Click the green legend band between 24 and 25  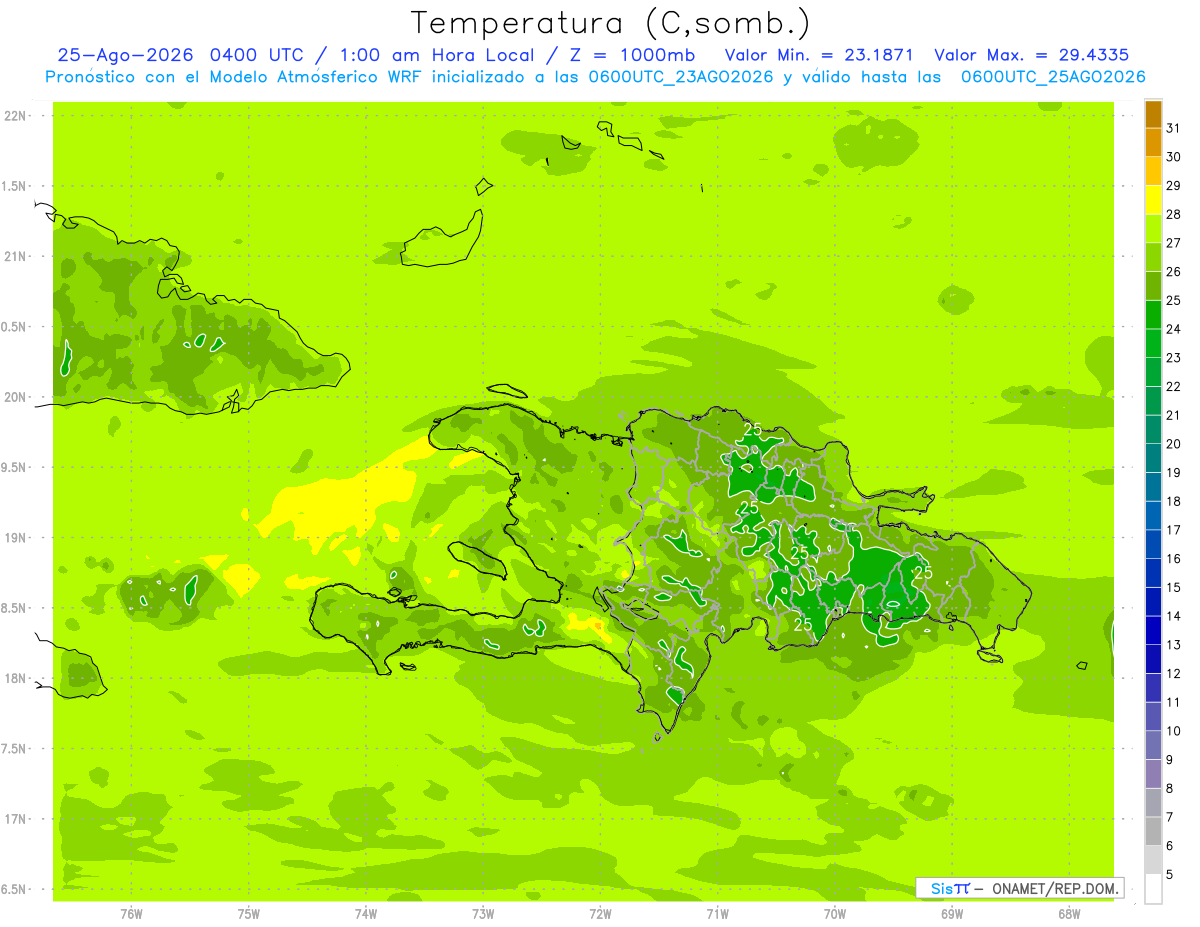1153,315
